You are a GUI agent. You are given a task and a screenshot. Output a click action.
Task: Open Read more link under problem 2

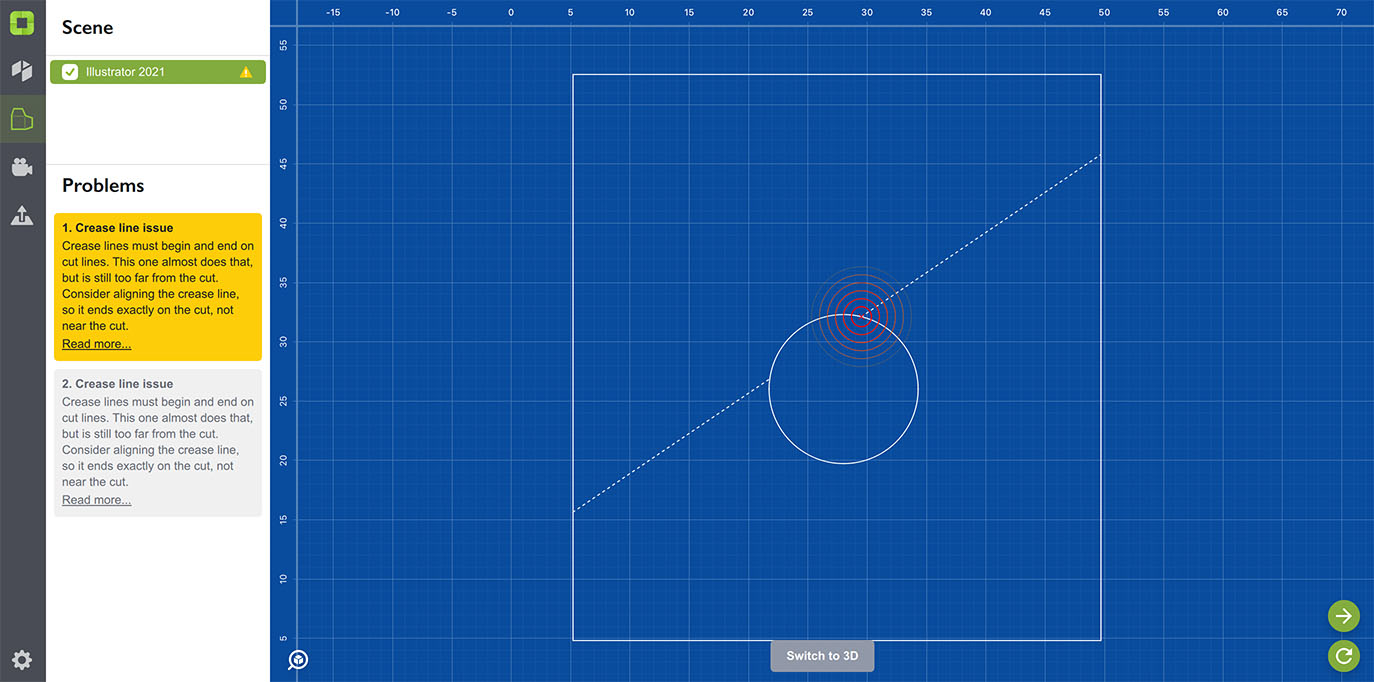click(x=96, y=499)
